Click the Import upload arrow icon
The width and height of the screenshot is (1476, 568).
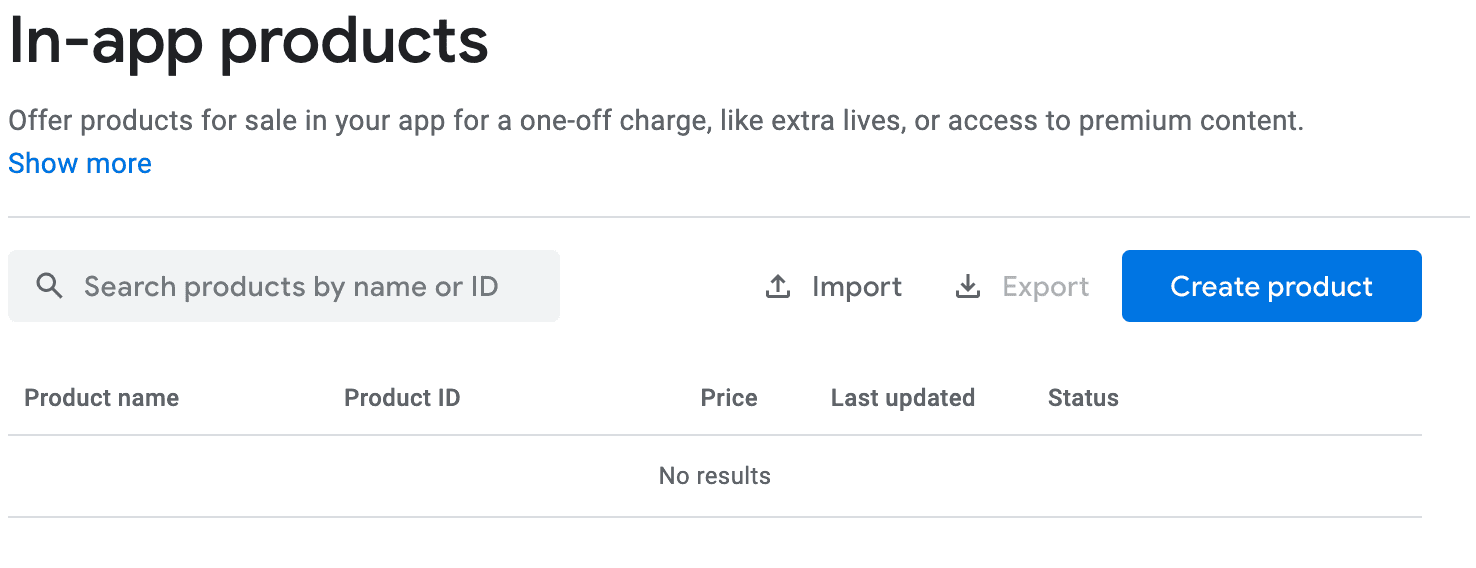pos(777,287)
